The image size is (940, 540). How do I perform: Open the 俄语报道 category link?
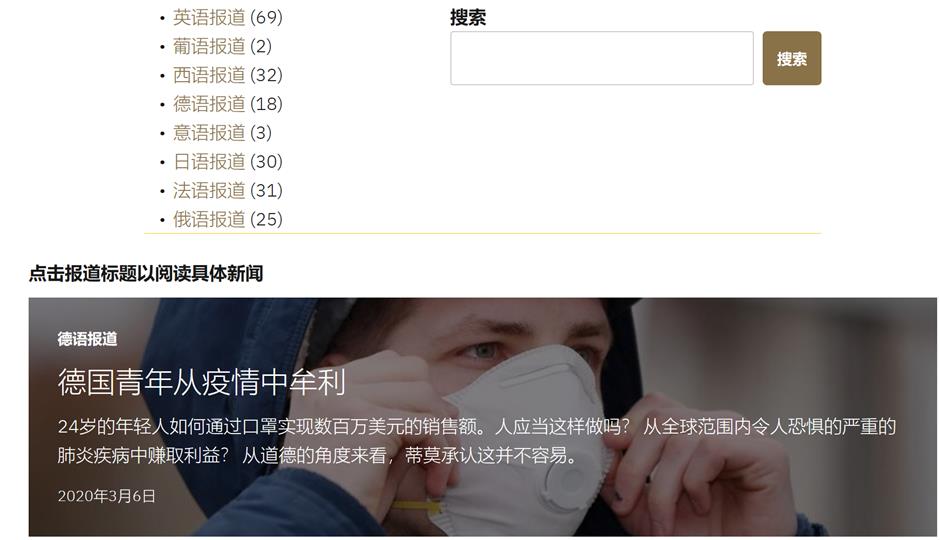coord(209,219)
